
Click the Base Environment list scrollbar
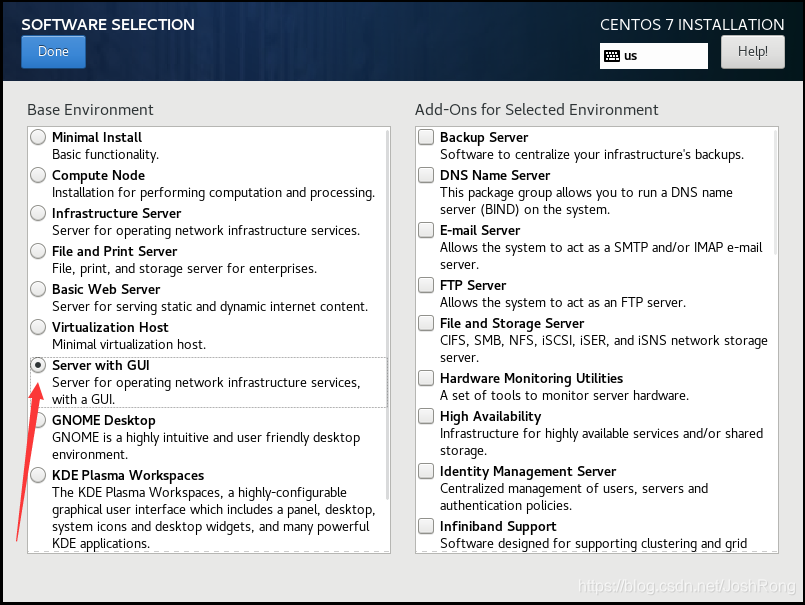click(388, 314)
